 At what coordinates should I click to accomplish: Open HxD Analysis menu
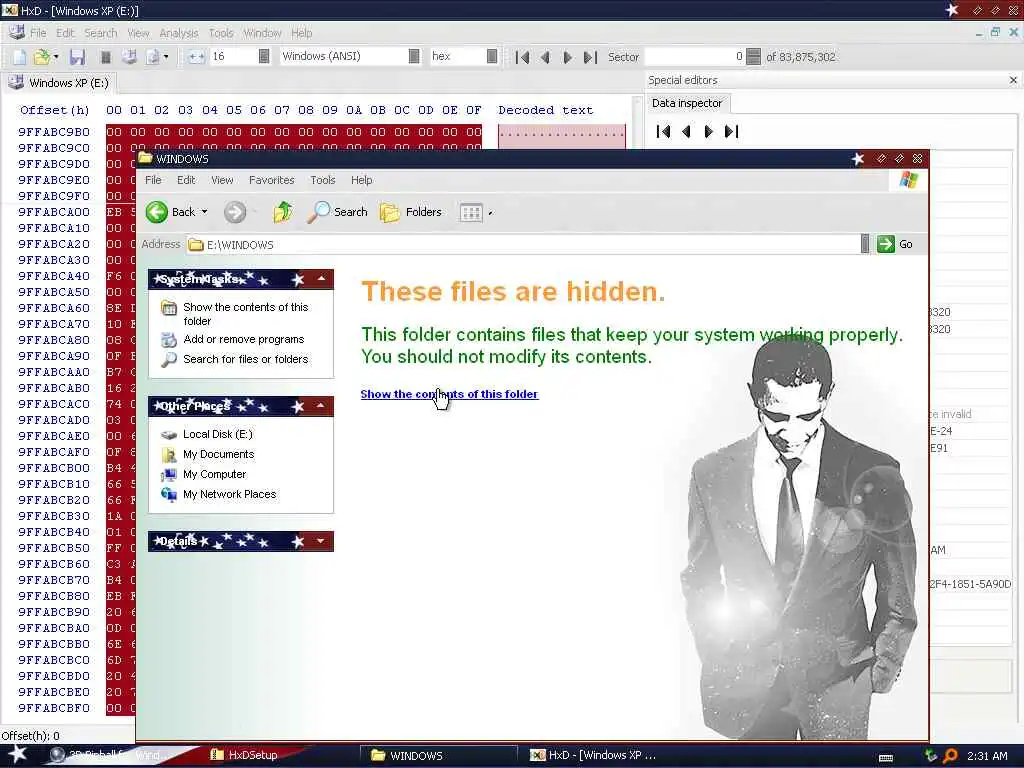[178, 33]
